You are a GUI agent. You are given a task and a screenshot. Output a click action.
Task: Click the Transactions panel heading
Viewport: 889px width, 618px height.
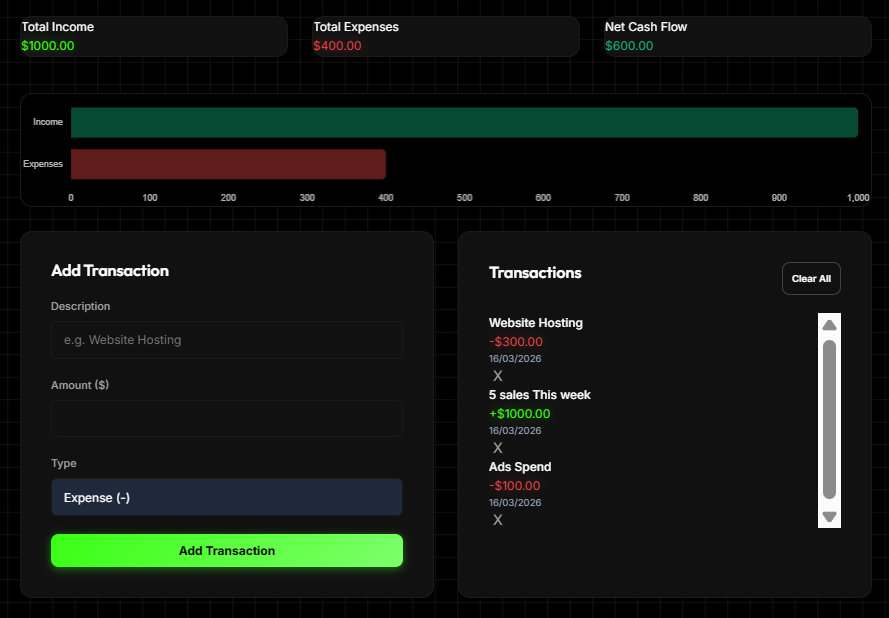(535, 273)
